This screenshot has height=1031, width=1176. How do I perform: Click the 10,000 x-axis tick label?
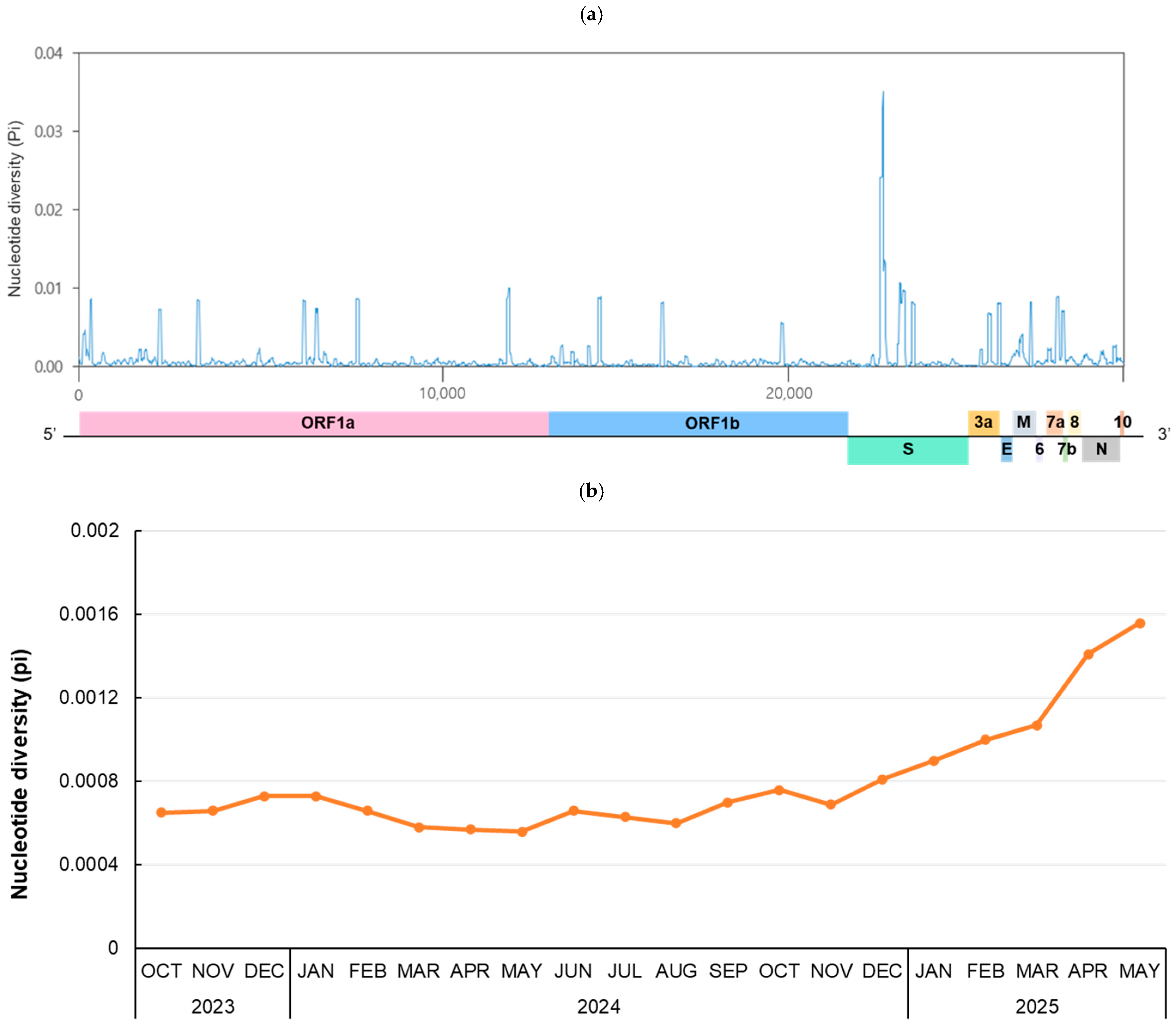tap(442, 394)
